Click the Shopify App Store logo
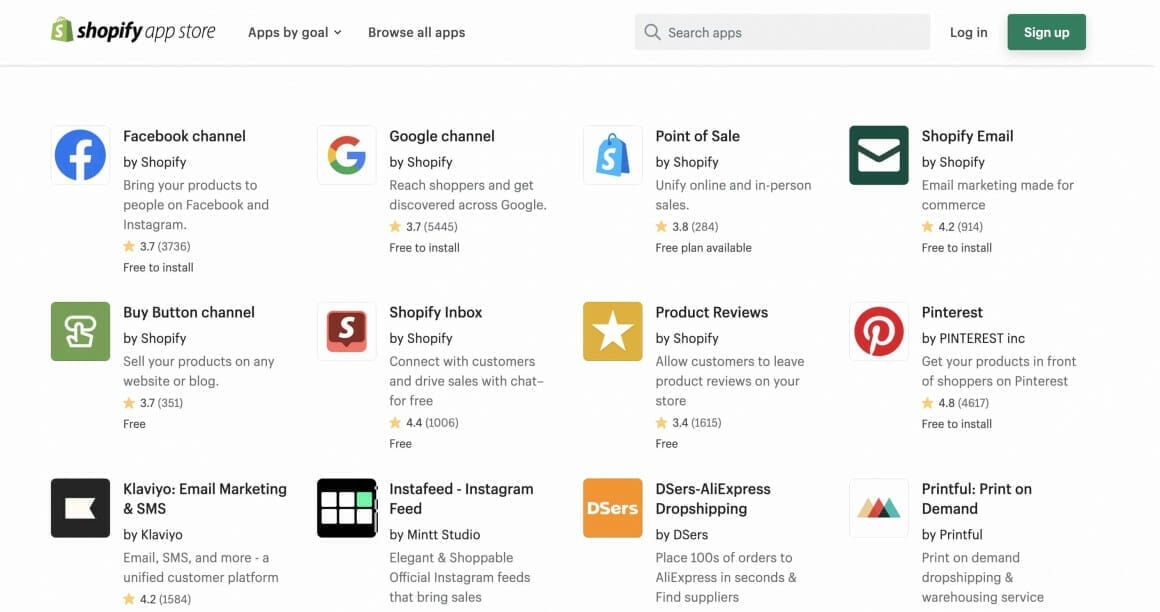Viewport: 1160px width, 612px height. point(133,31)
